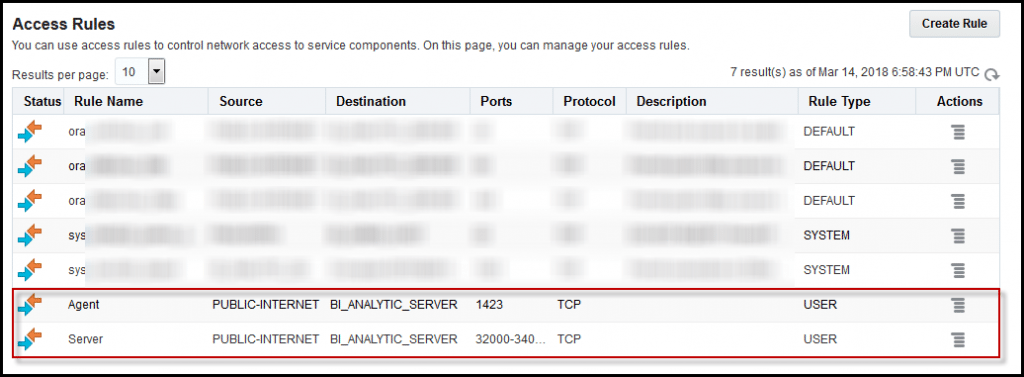The image size is (1024, 377).
Task: Click BI_ANALYTIC_SERVER destination in Agent row
Action: (394, 304)
